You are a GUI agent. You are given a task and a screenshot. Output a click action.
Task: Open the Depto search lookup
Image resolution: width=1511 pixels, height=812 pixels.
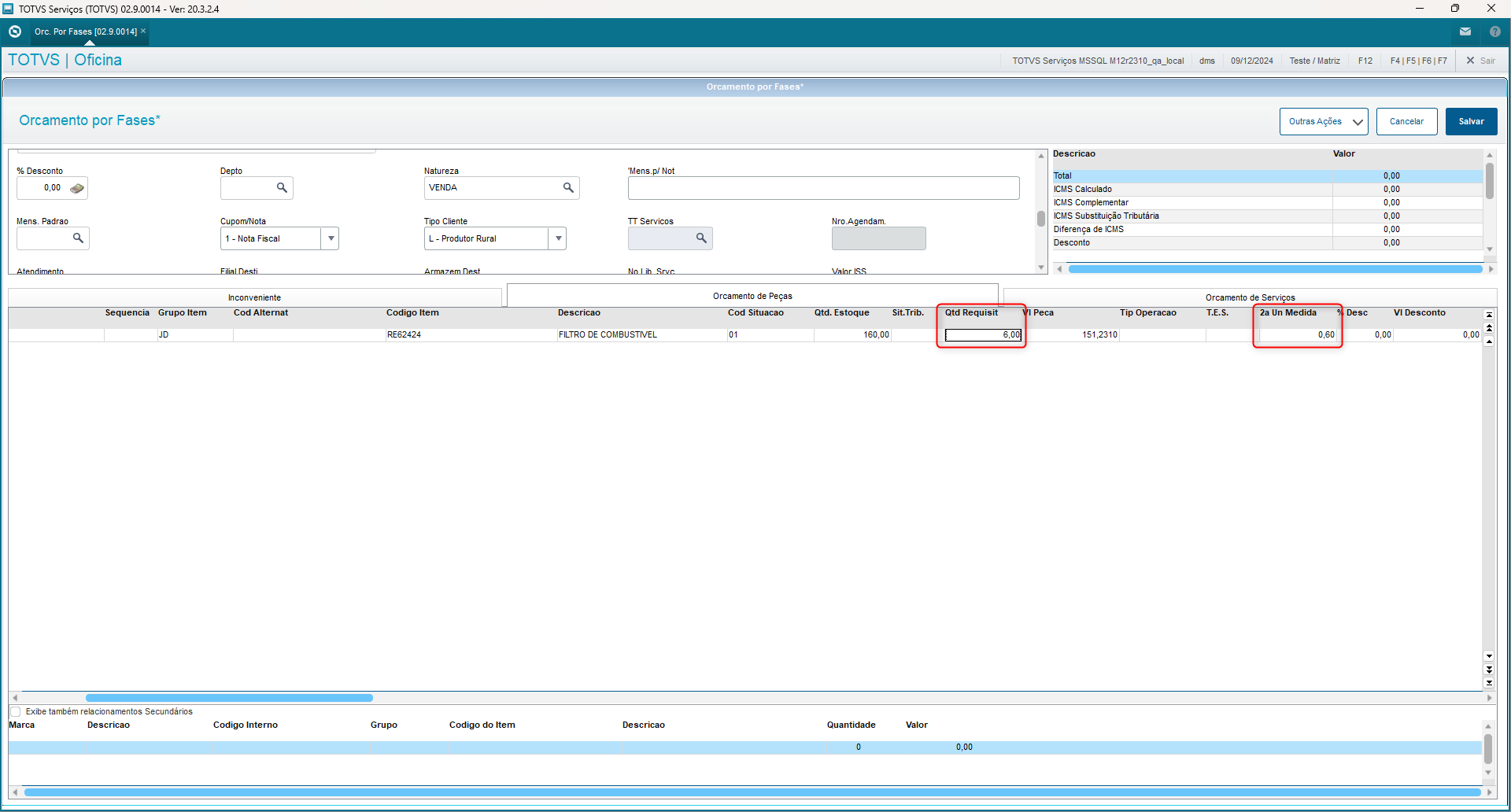coord(282,188)
